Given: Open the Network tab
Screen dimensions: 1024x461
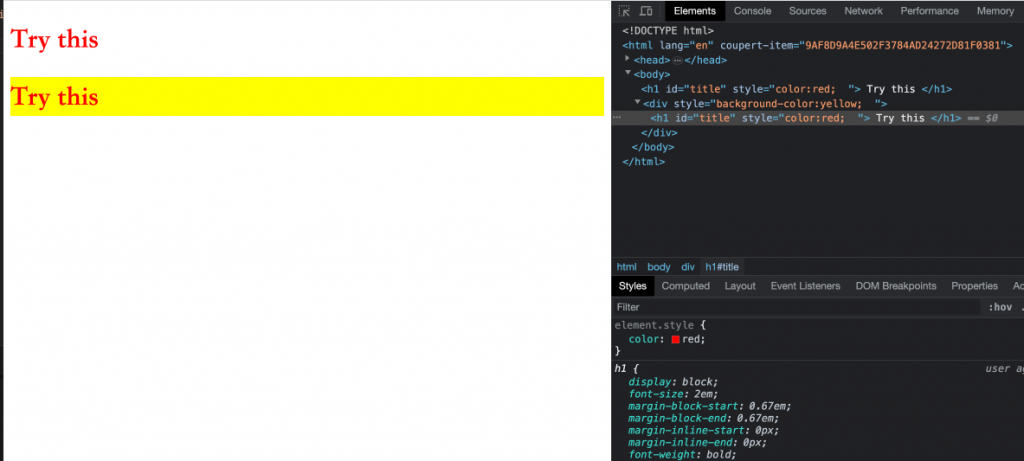Looking at the screenshot, I should click(863, 11).
